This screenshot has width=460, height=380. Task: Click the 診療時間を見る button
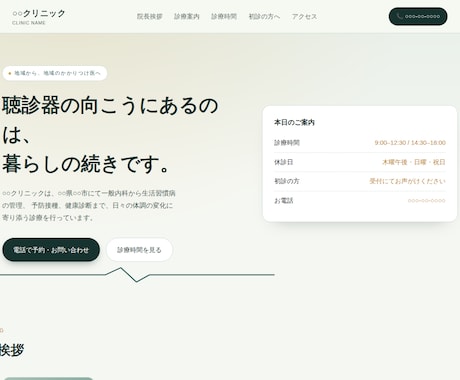click(139, 250)
